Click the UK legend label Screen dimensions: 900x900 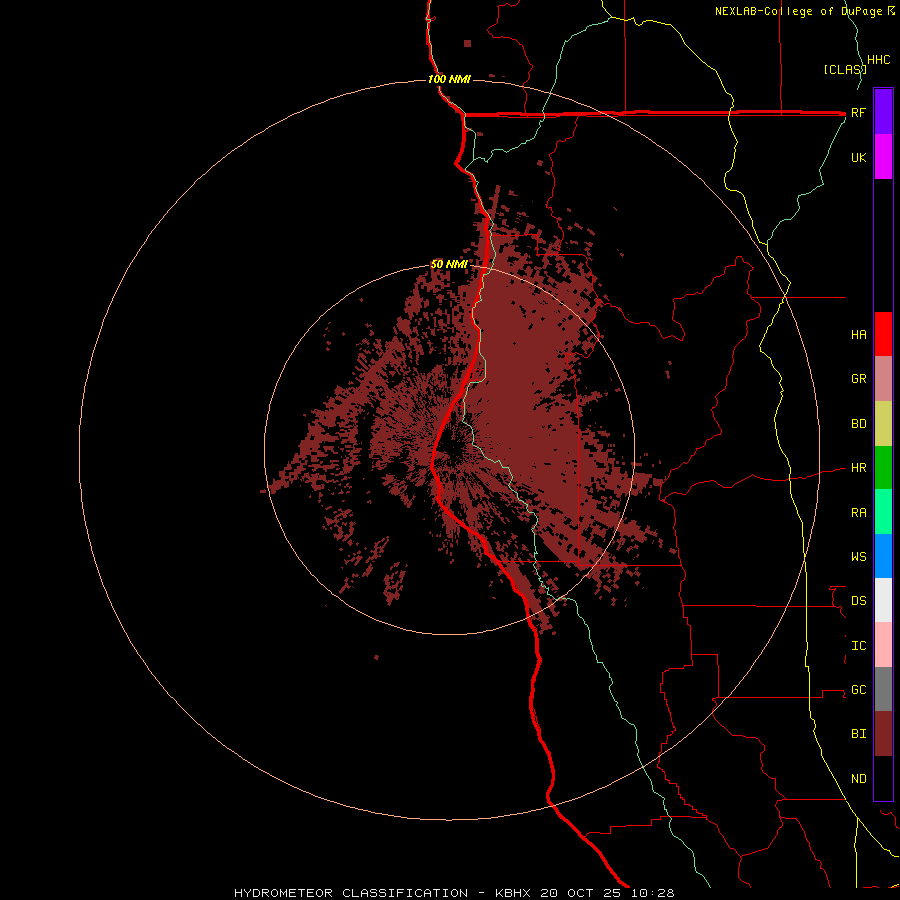[858, 157]
